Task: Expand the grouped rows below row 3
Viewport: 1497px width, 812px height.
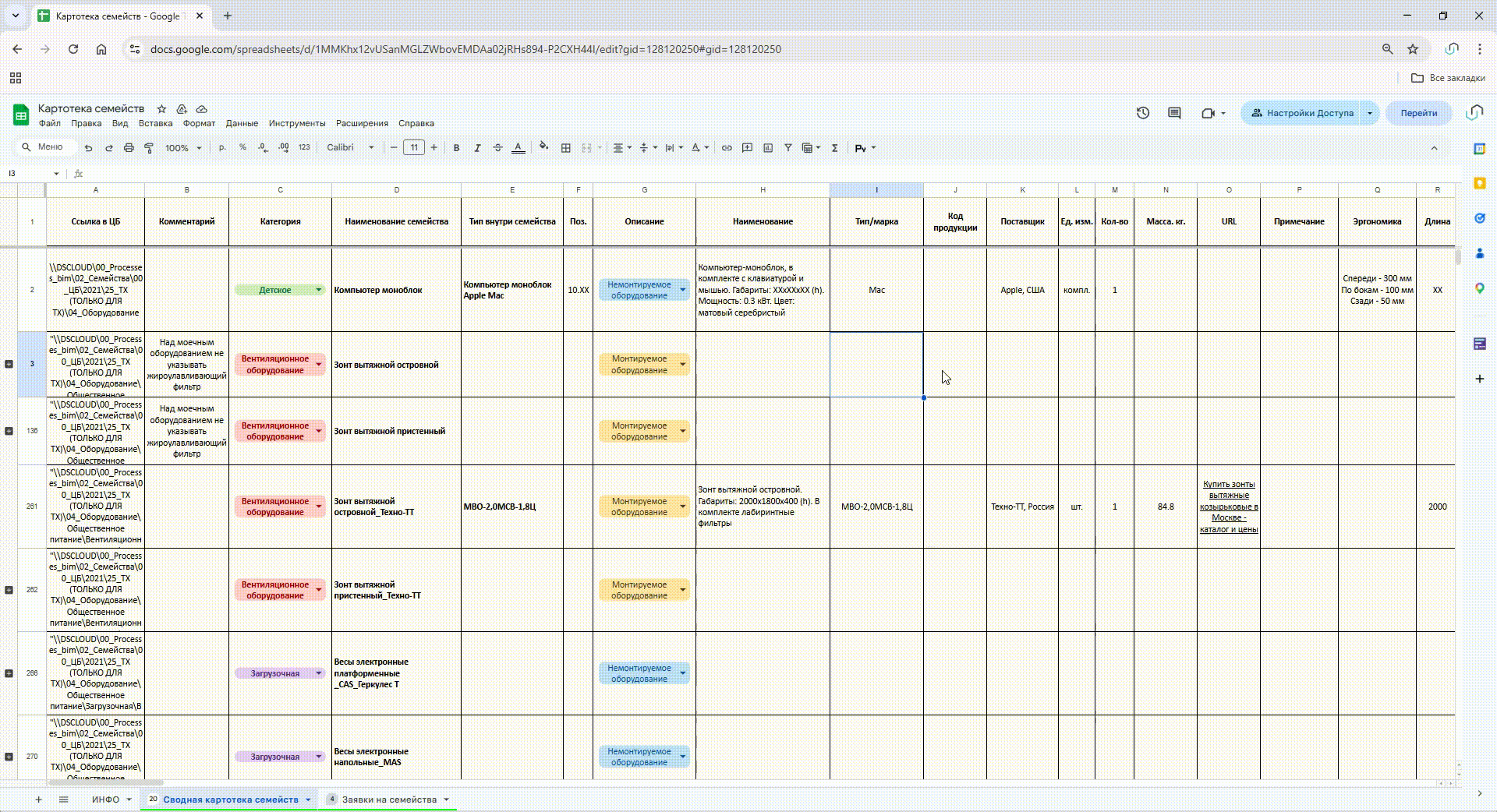Action: click(x=9, y=364)
